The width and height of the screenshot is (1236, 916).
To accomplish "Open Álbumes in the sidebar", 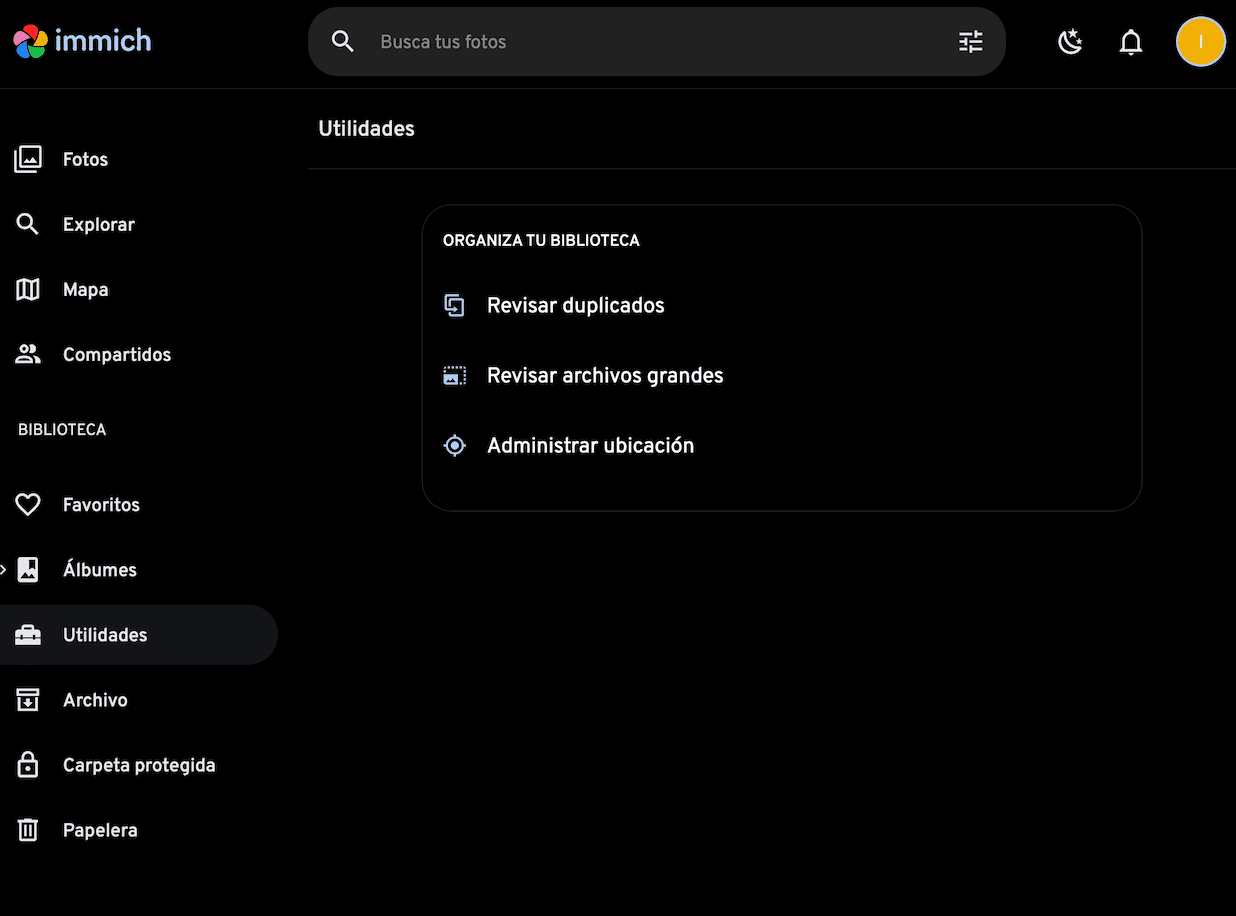I will pyautogui.click(x=99, y=570).
